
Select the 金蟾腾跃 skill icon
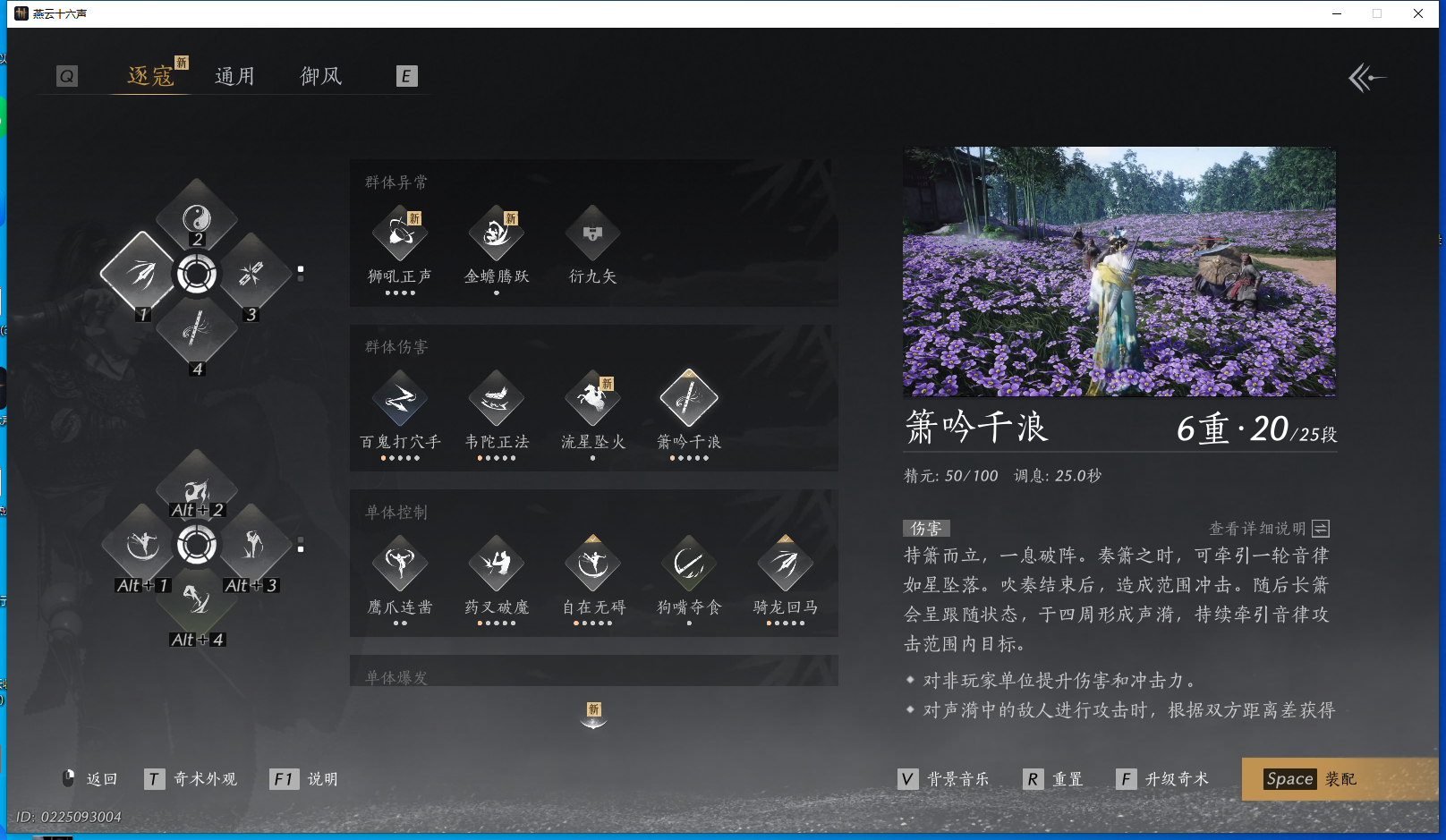click(x=496, y=234)
